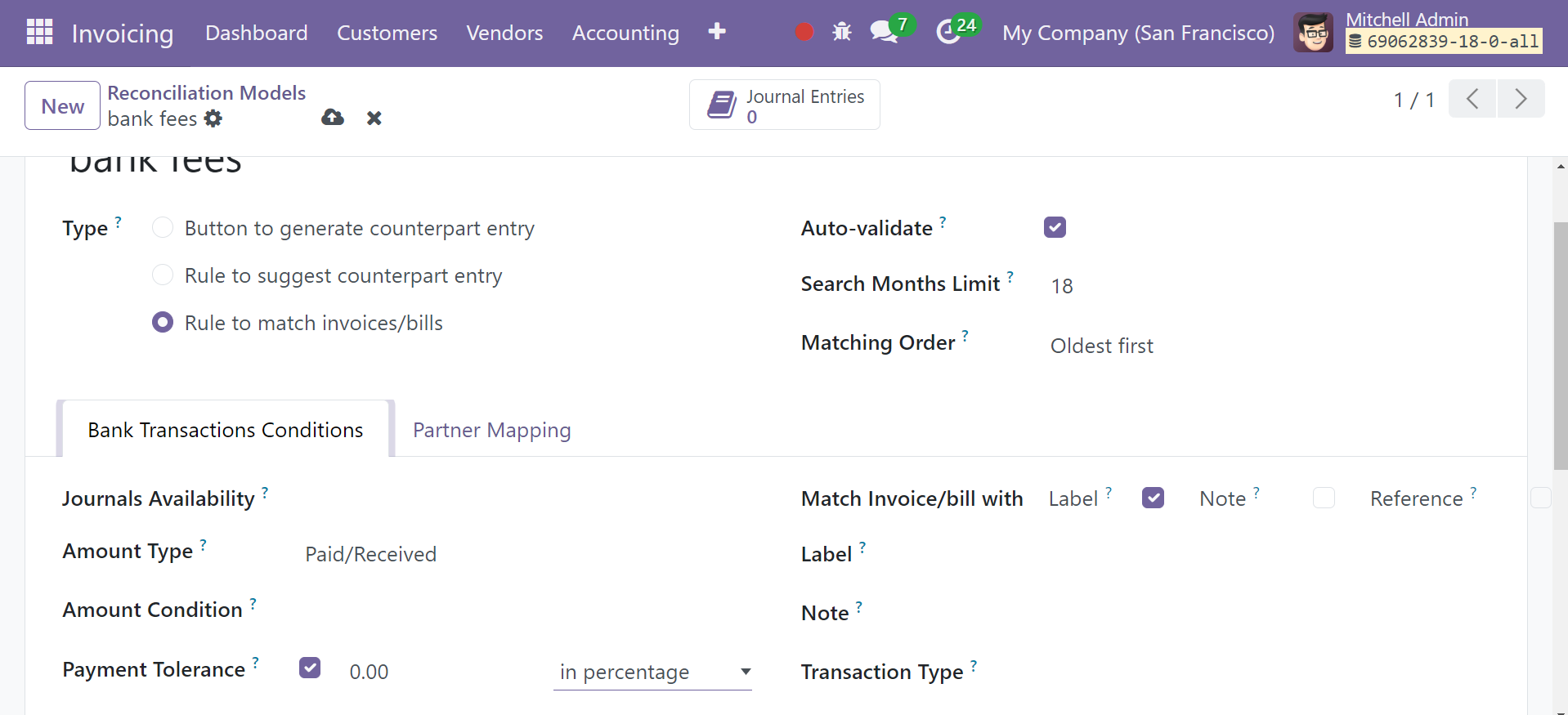Show help tooltip for Matching Order
Screen dimensions: 1568x715
tap(965, 336)
